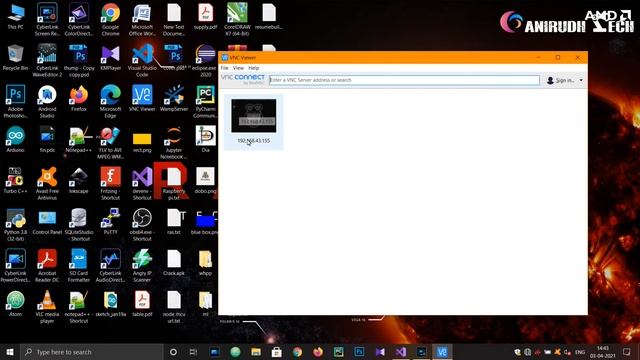The height and width of the screenshot is (360, 640).
Task: Expand the Sign in dropdown arrow
Action: point(581,80)
